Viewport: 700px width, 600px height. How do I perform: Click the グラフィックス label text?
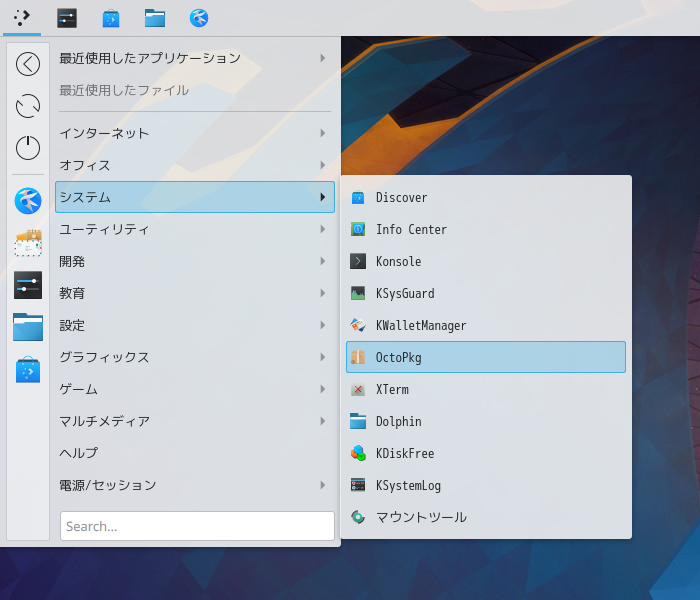104,357
